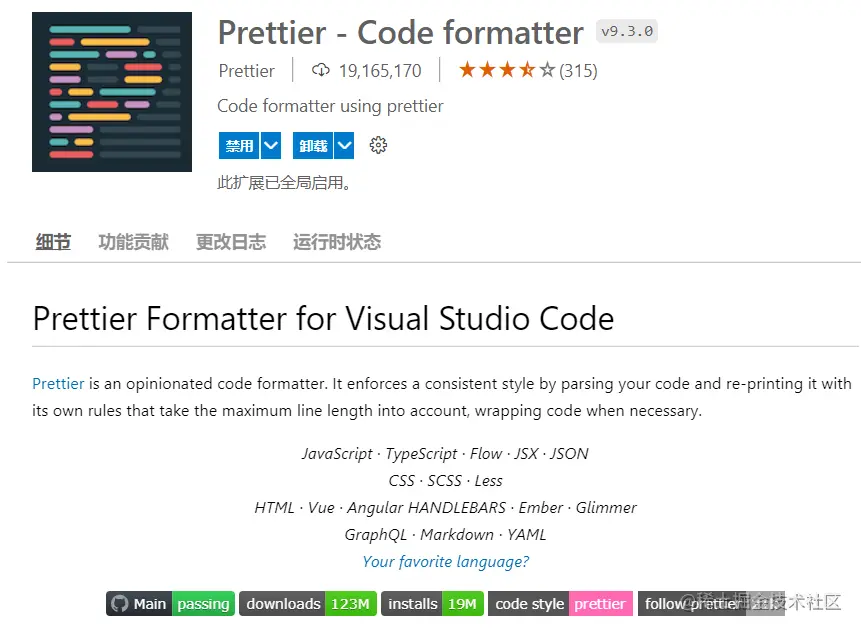The image size is (861, 632).
Task: Open the Prettier hyperlink in the description
Action: tap(57, 383)
